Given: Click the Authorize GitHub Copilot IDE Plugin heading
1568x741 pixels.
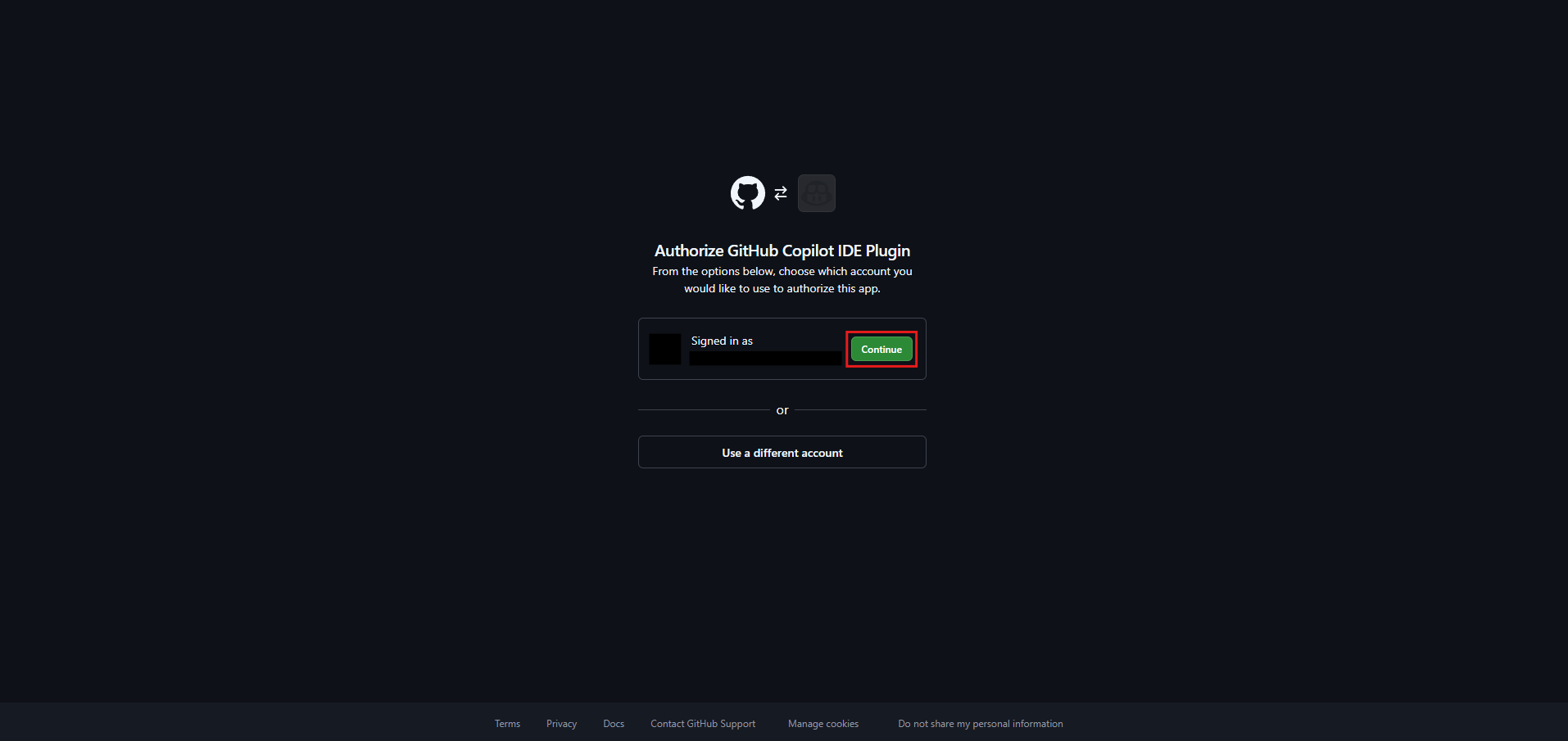Looking at the screenshot, I should tap(782, 251).
